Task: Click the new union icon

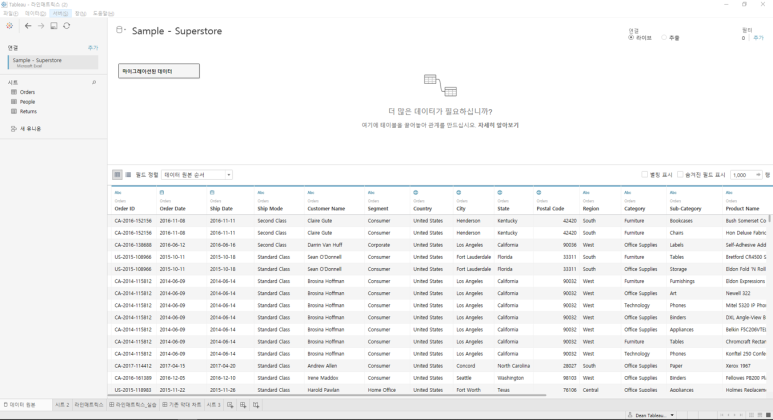Action: (14, 128)
